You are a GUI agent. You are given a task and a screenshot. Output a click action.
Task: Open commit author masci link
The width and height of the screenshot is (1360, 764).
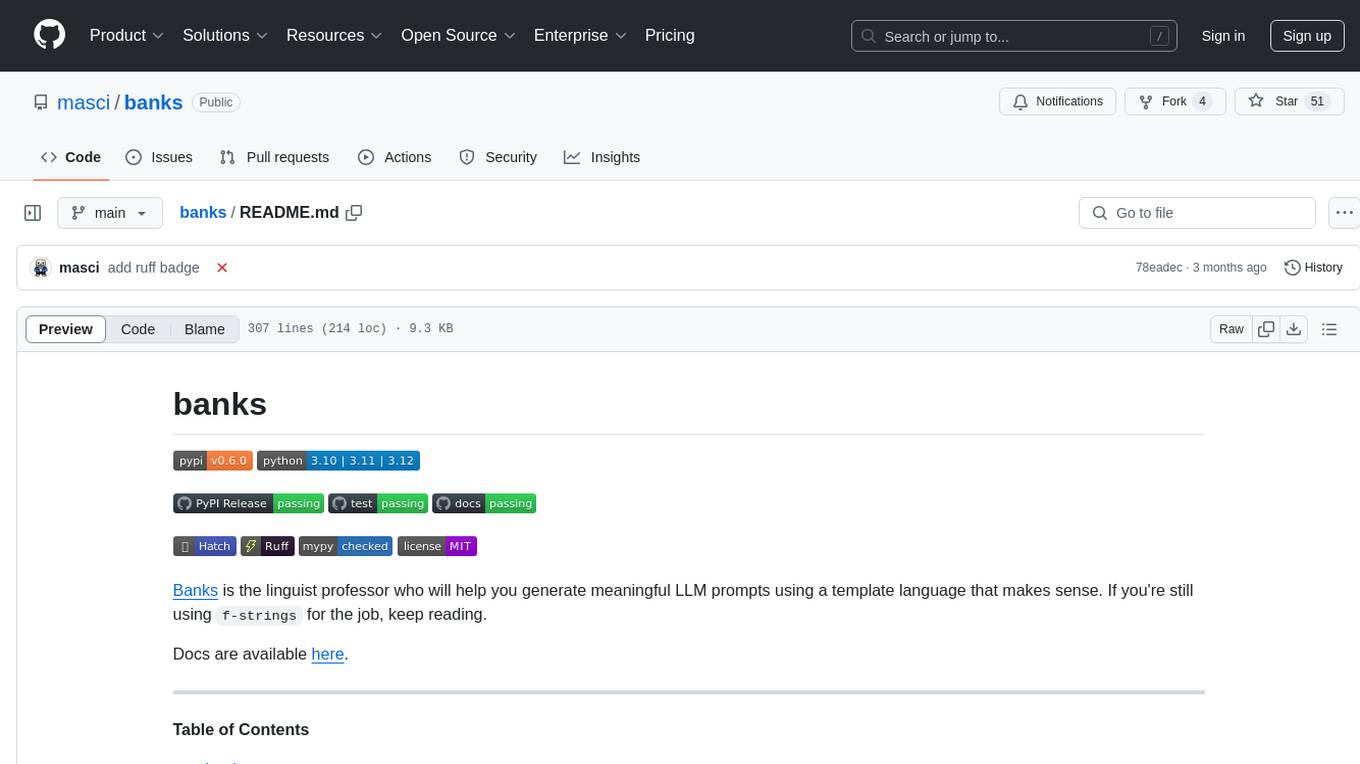(x=79, y=267)
